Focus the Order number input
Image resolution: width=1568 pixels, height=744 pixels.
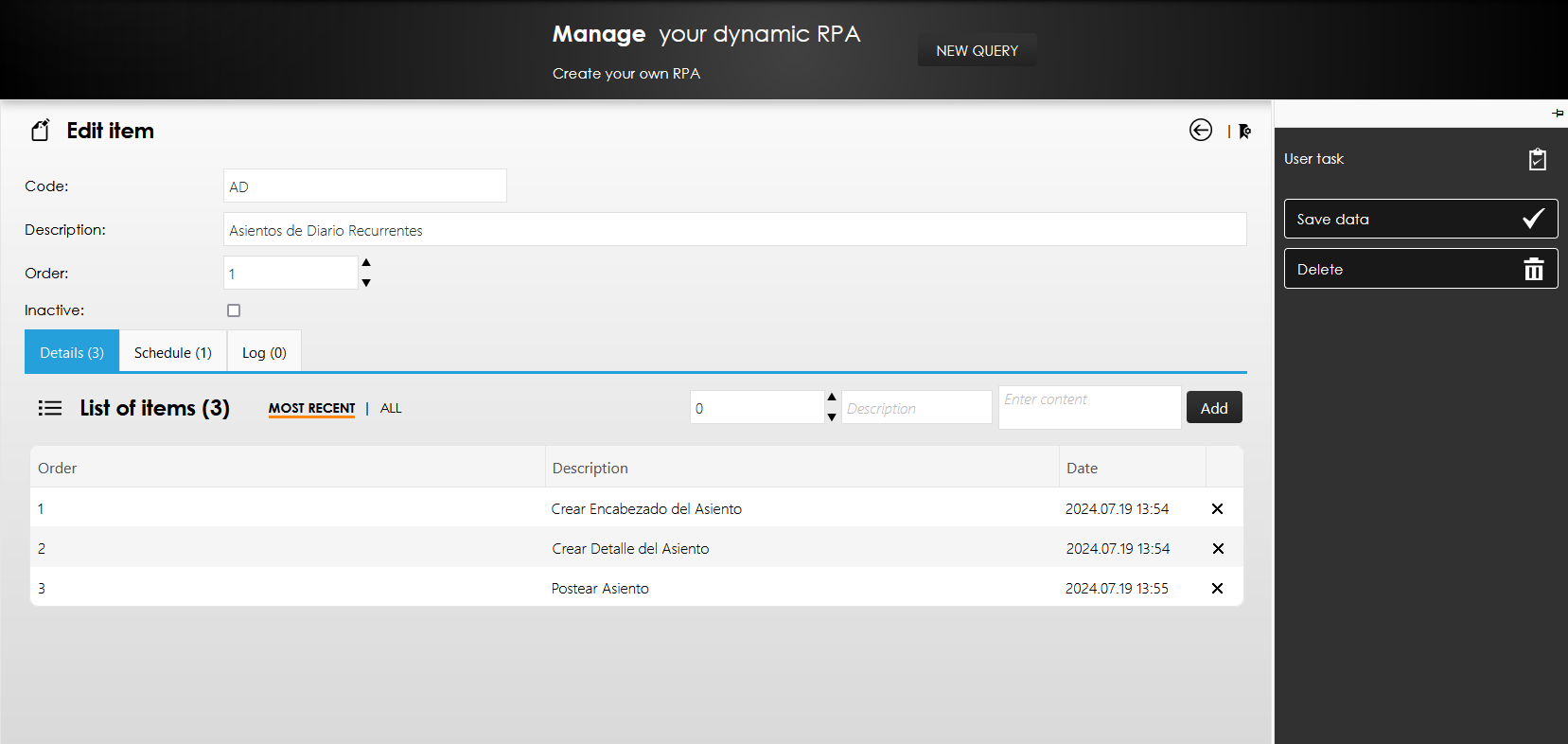(291, 274)
